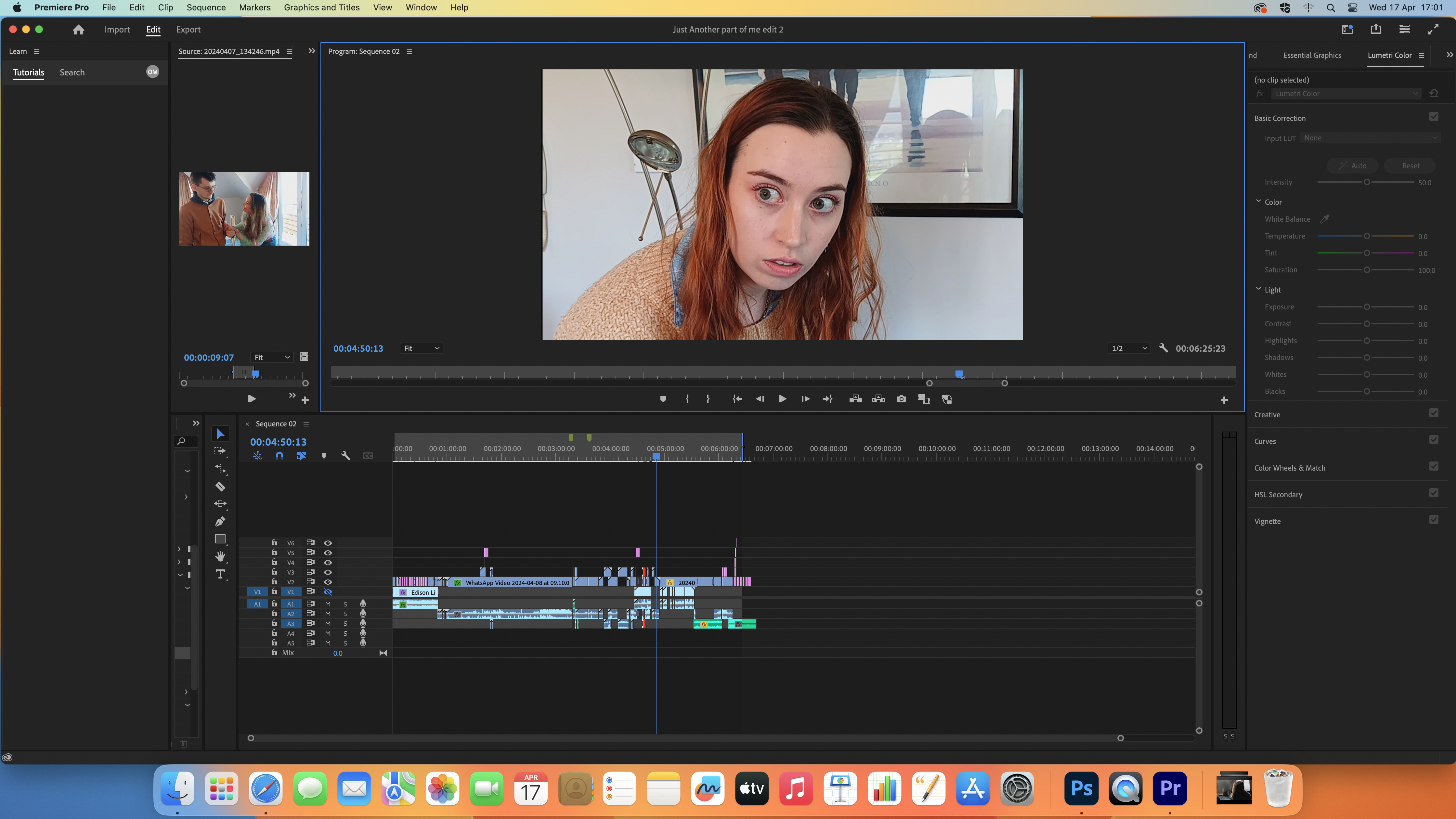Select the Hand tool

pos(220,556)
